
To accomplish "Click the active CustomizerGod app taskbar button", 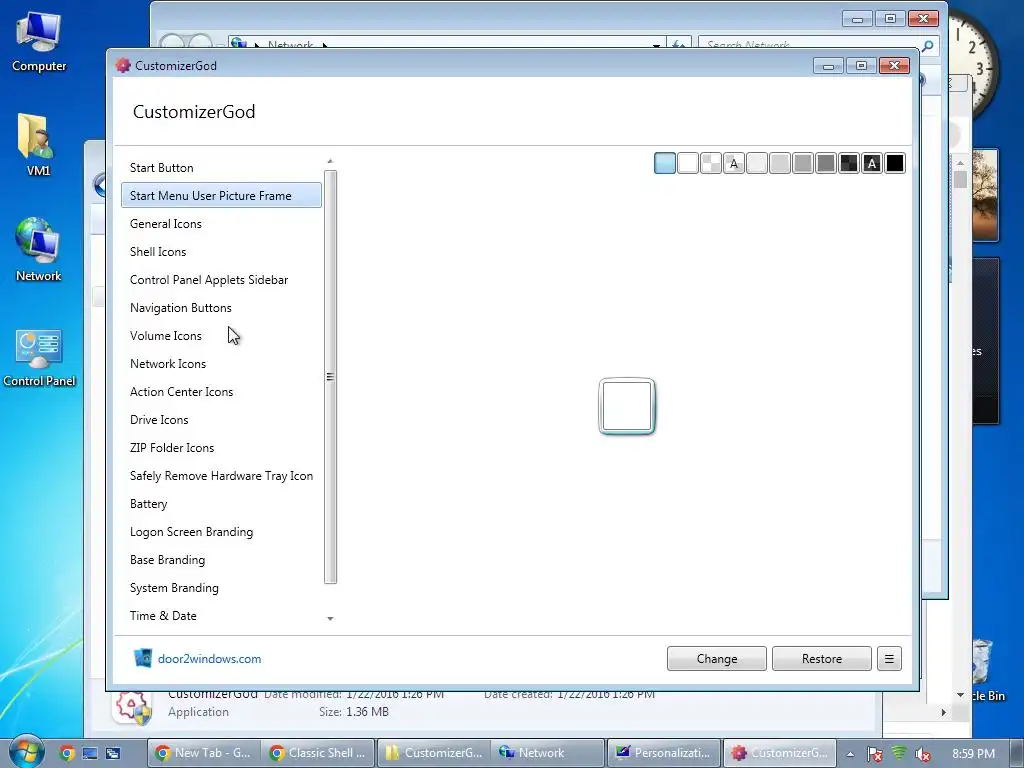I will [780, 753].
